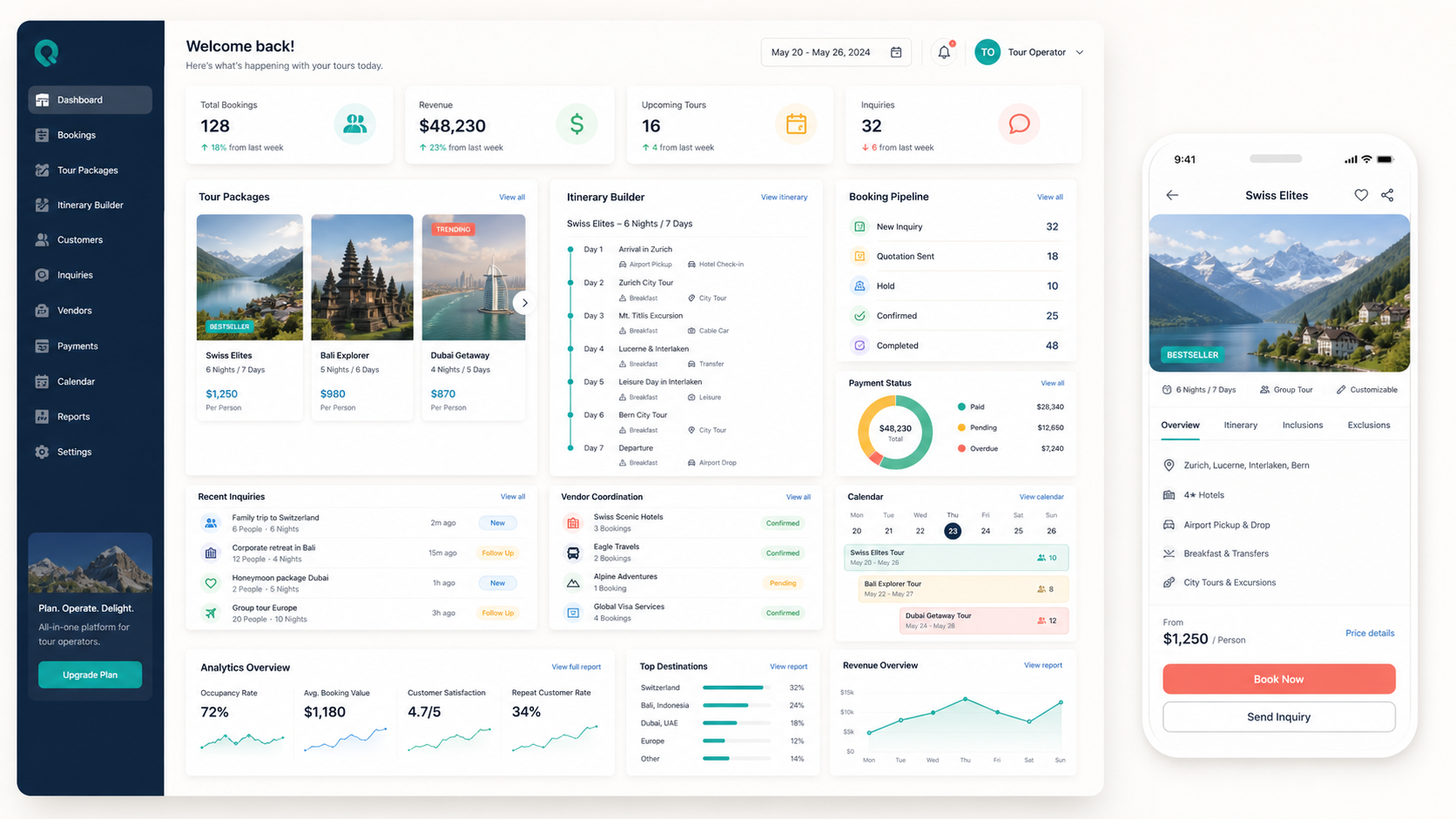Open the date range picker
This screenshot has width=1456, height=819.
[836, 52]
